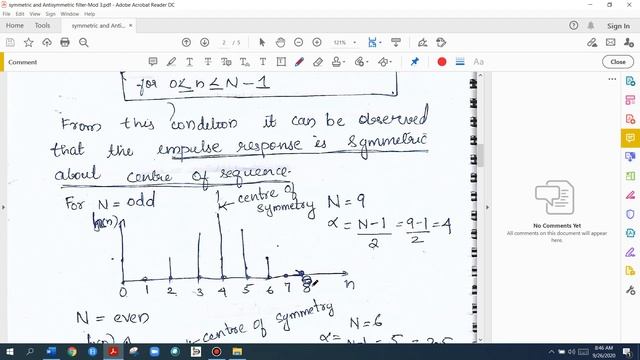
Task: Open the View menu
Action: tap(35, 14)
